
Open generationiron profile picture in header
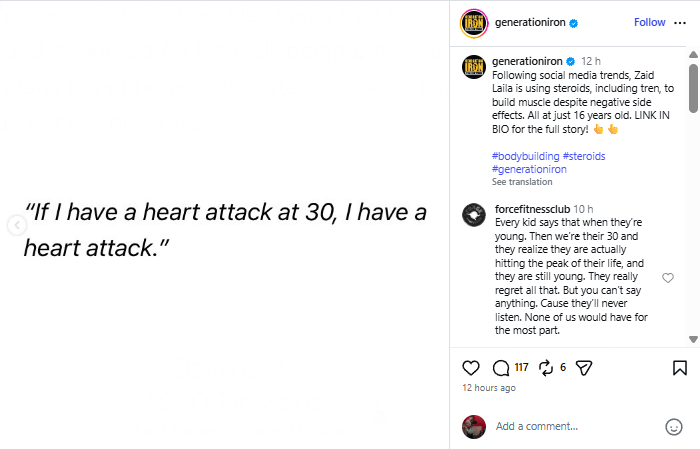coord(473,22)
